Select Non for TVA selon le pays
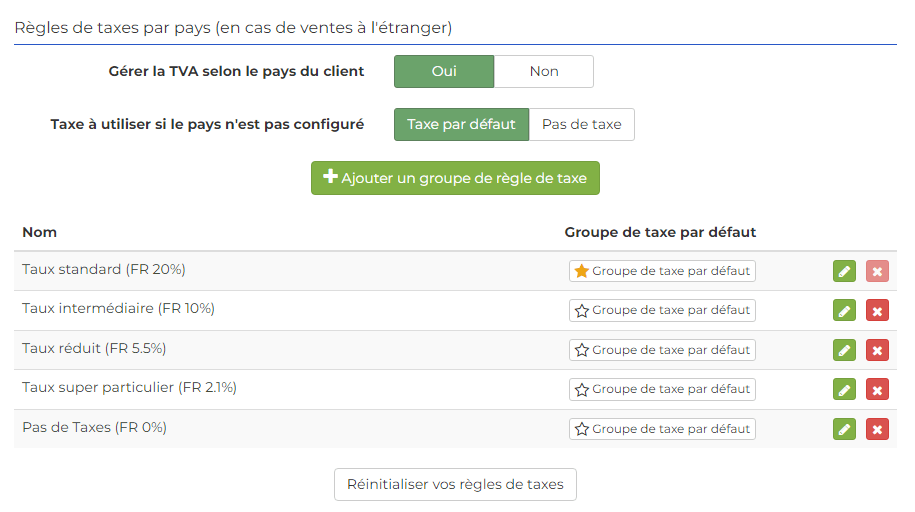Viewport: 915px width, 512px height. [544, 71]
